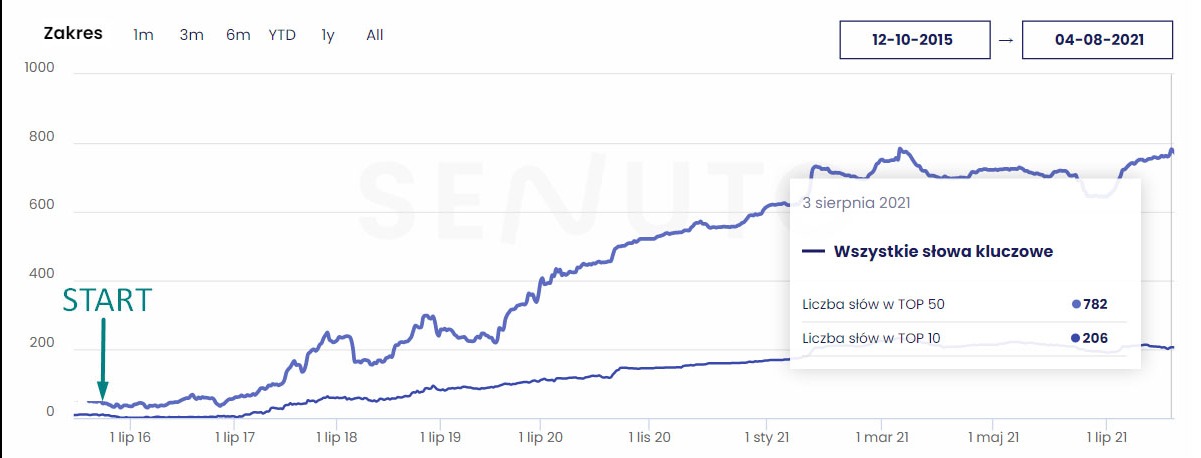Click the 1 sty 21 axis label

768,437
